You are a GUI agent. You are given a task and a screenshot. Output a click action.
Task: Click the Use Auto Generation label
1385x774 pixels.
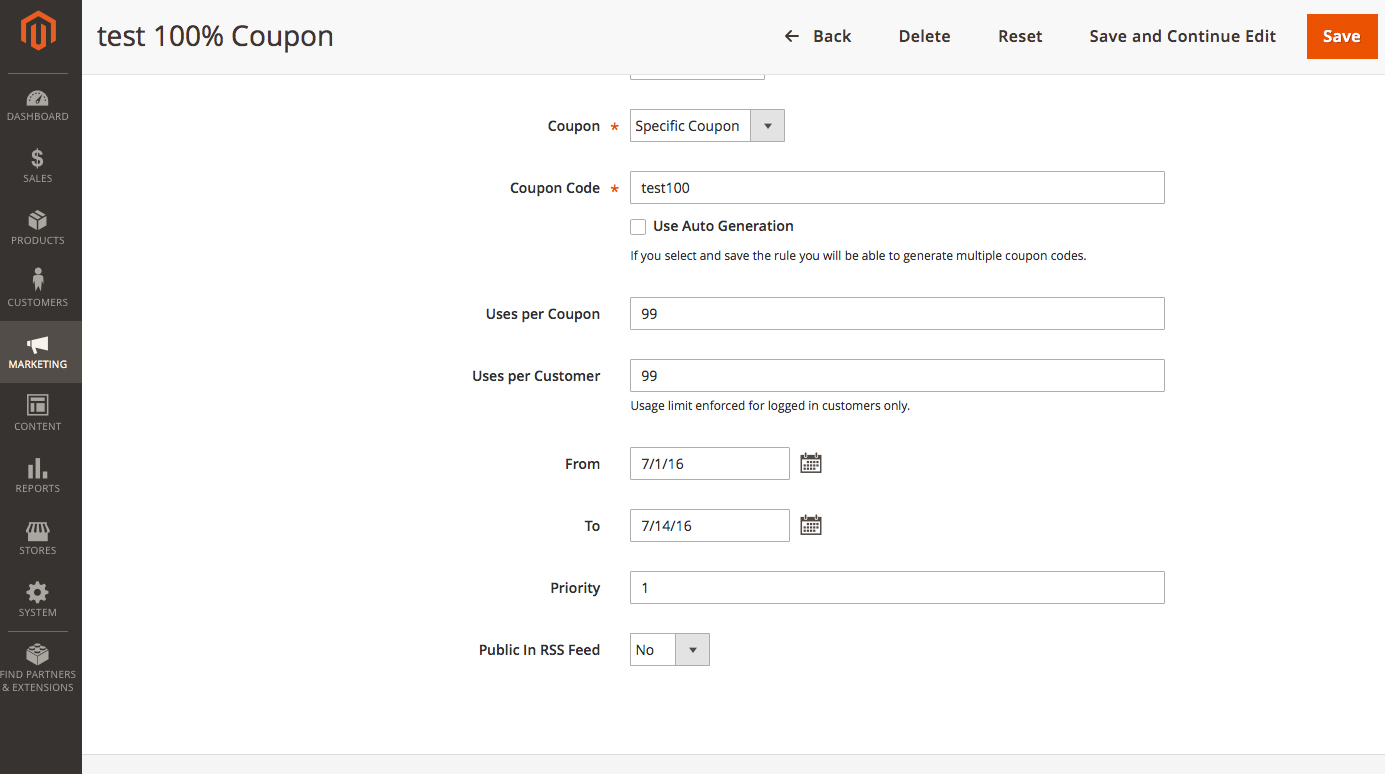tap(723, 226)
